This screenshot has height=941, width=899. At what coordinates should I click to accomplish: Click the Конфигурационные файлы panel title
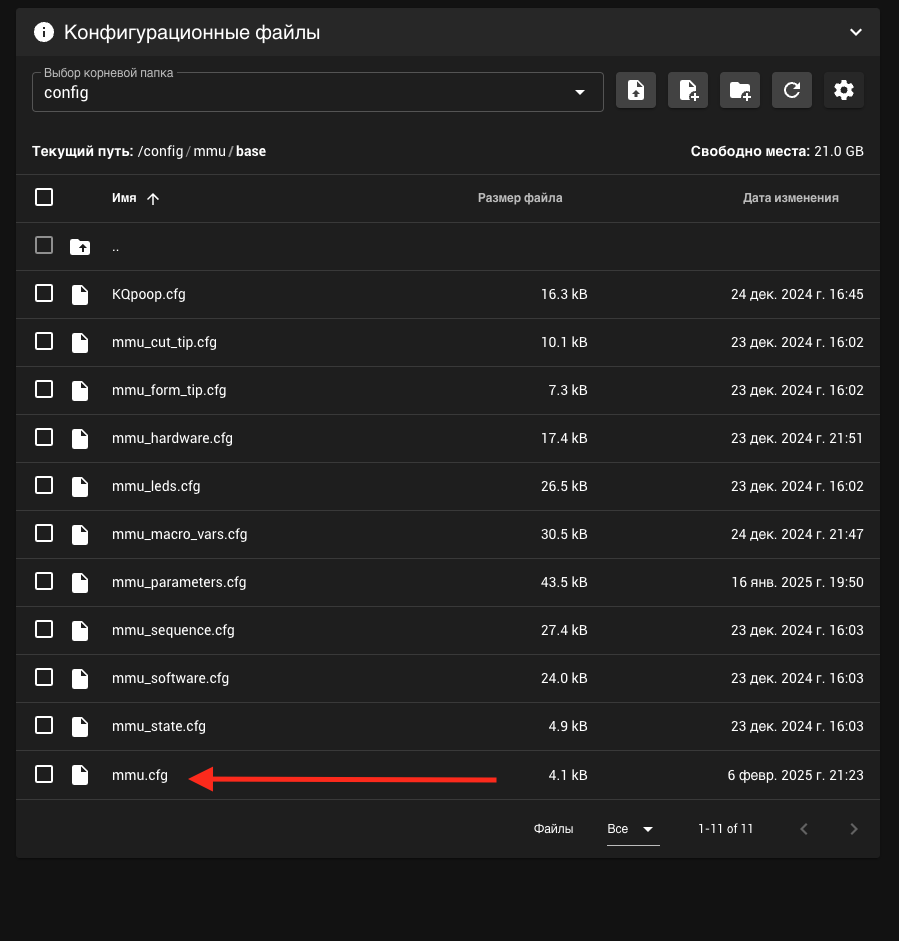[x=192, y=32]
